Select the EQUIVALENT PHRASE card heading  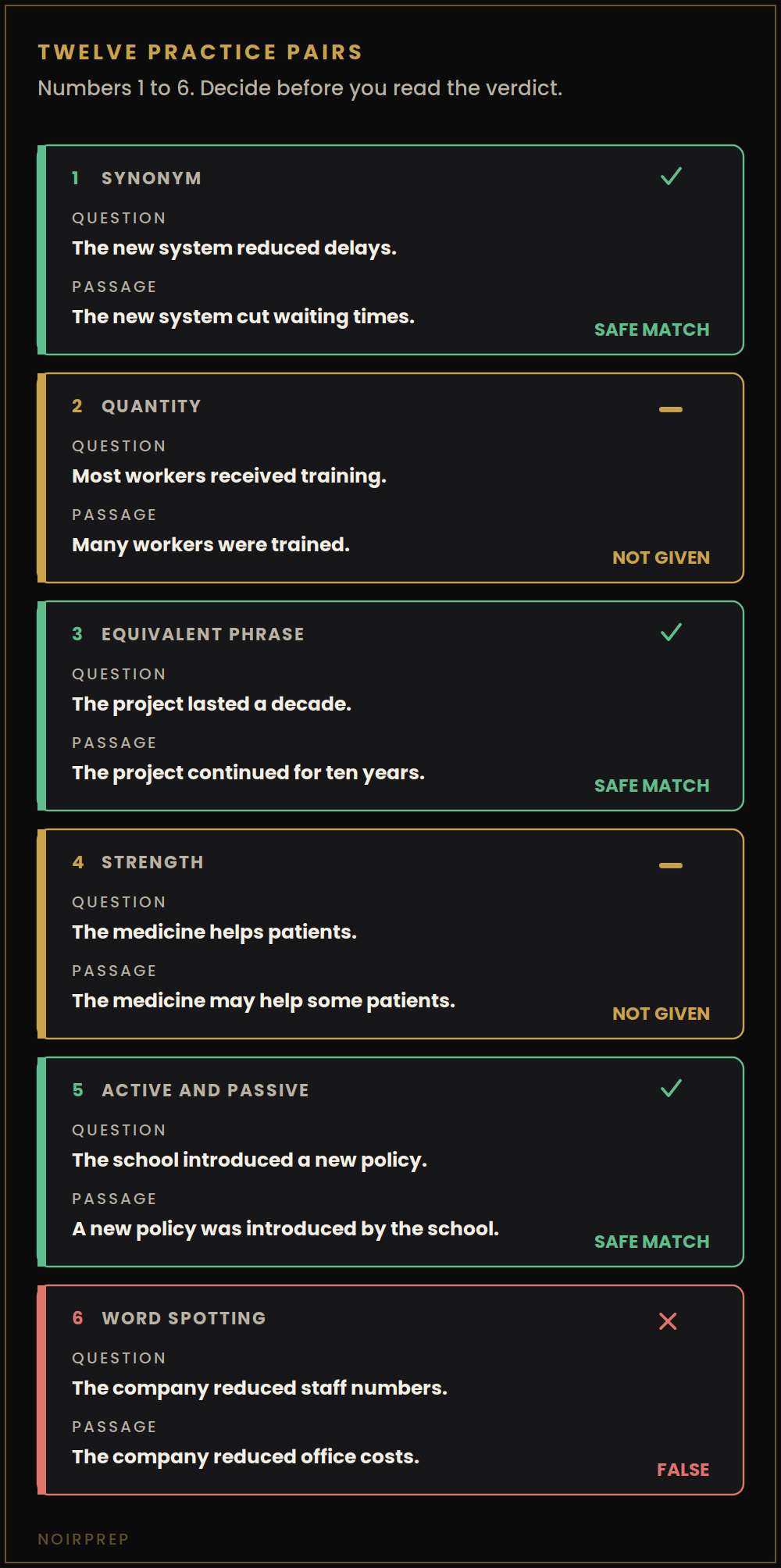203,634
